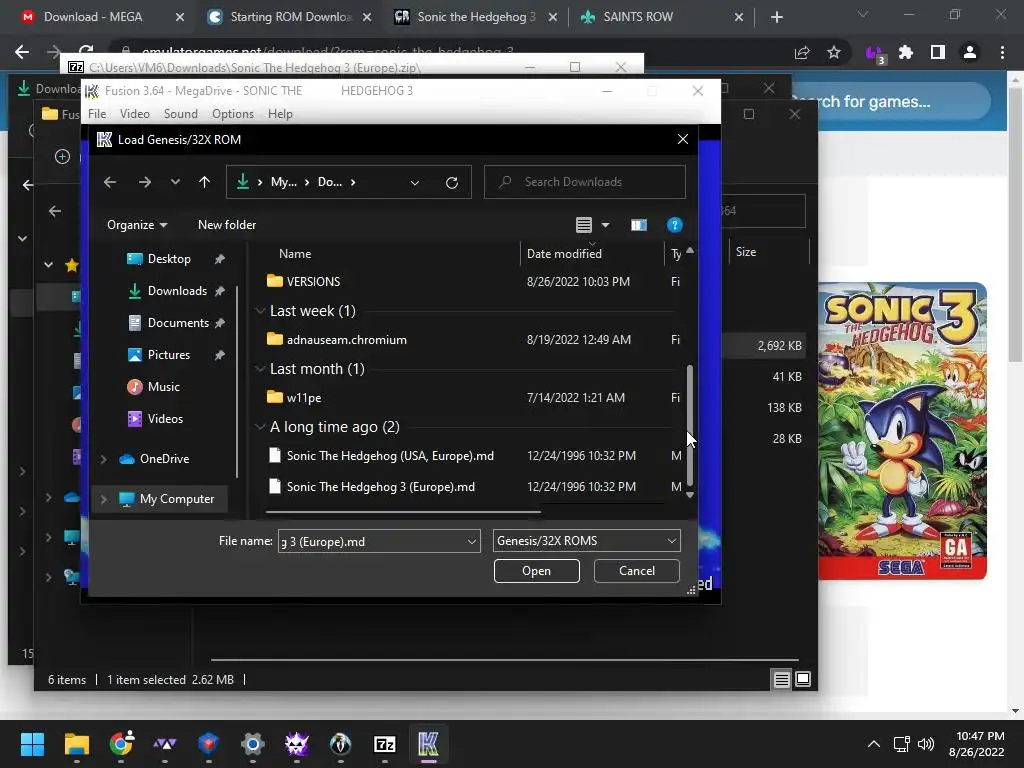Open the Fusion File menu

97,114
